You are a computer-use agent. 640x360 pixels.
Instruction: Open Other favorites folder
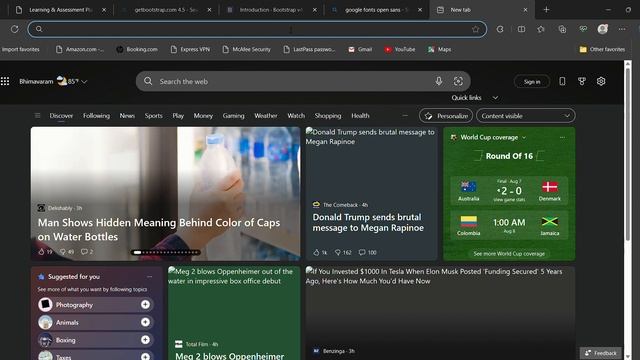pos(602,49)
